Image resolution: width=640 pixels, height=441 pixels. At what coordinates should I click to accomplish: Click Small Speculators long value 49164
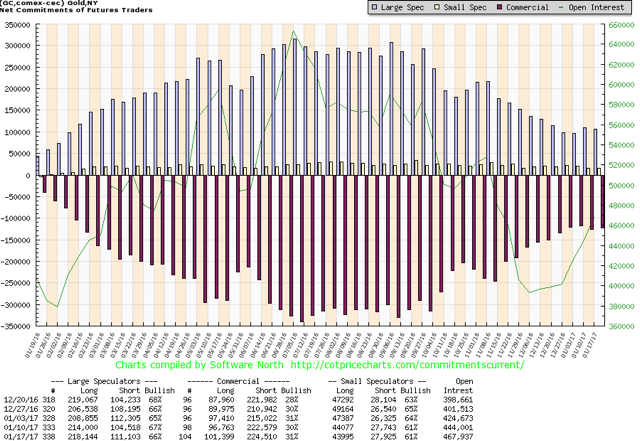342,409
